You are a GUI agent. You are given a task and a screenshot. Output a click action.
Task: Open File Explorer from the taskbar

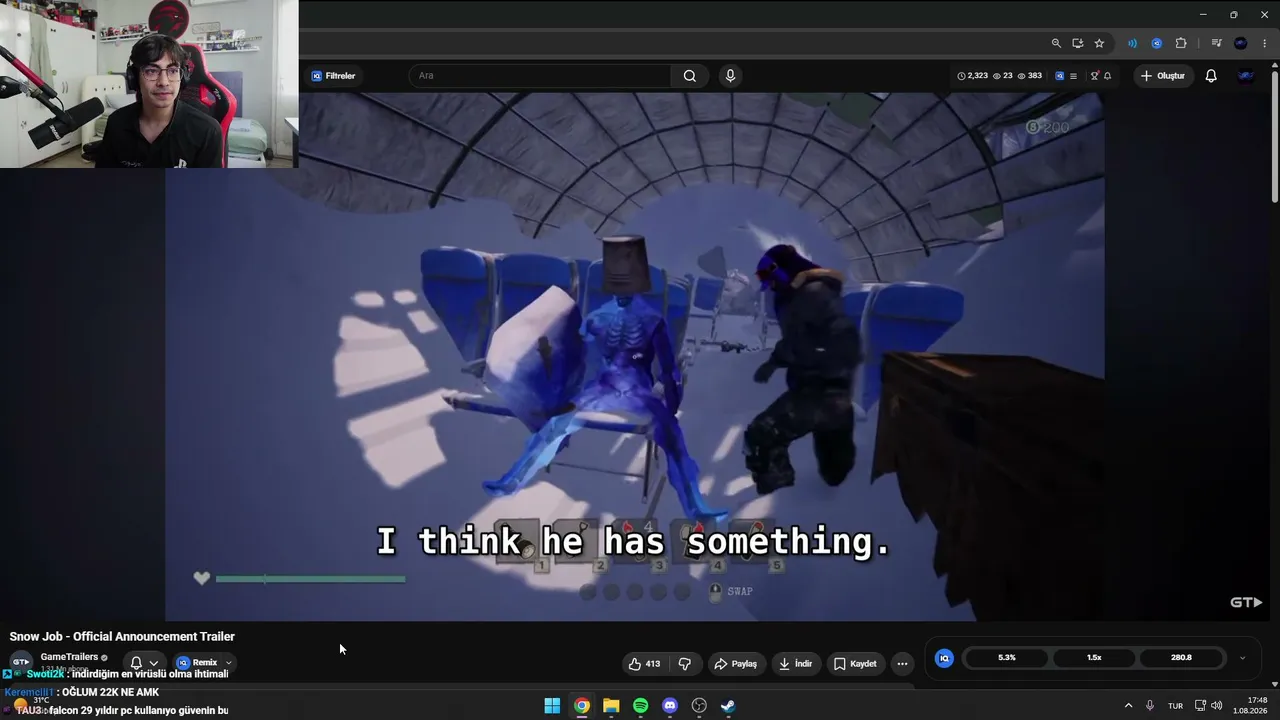tap(611, 706)
